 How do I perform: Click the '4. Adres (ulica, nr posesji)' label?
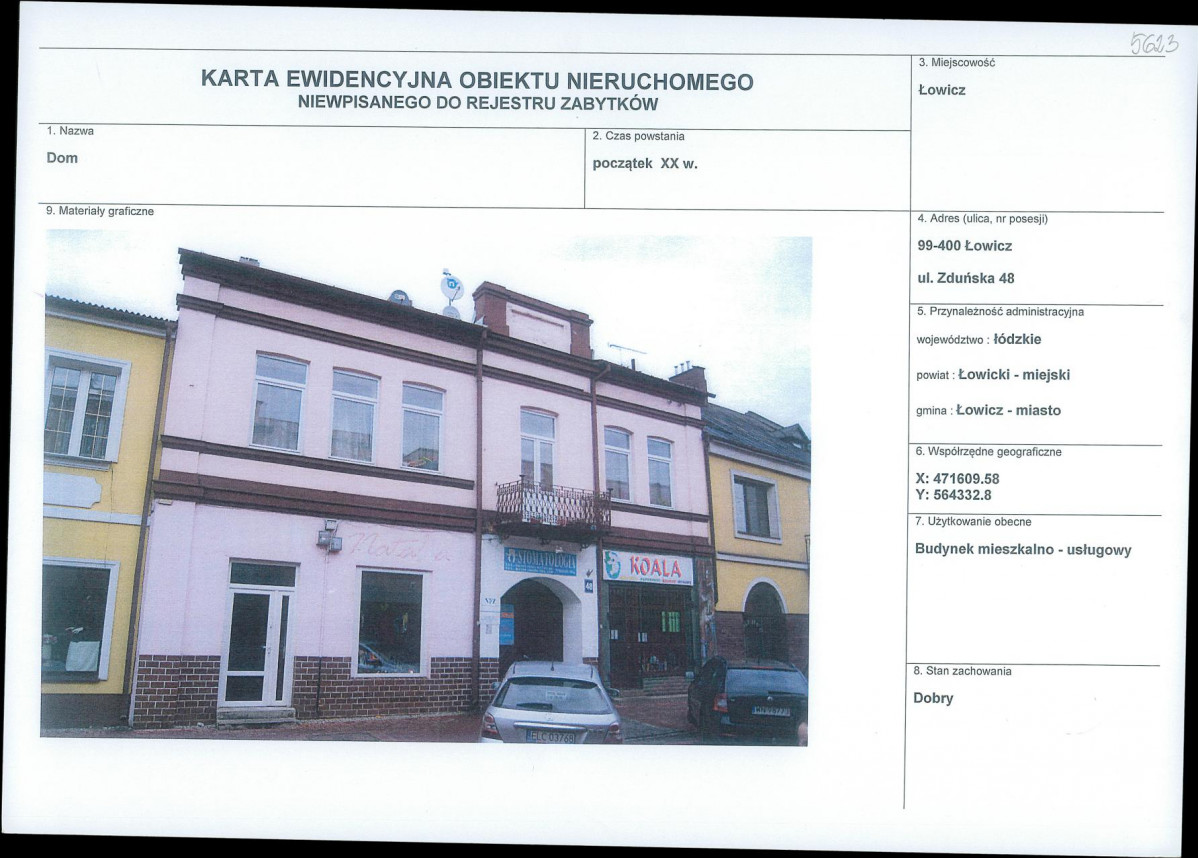tap(983, 219)
